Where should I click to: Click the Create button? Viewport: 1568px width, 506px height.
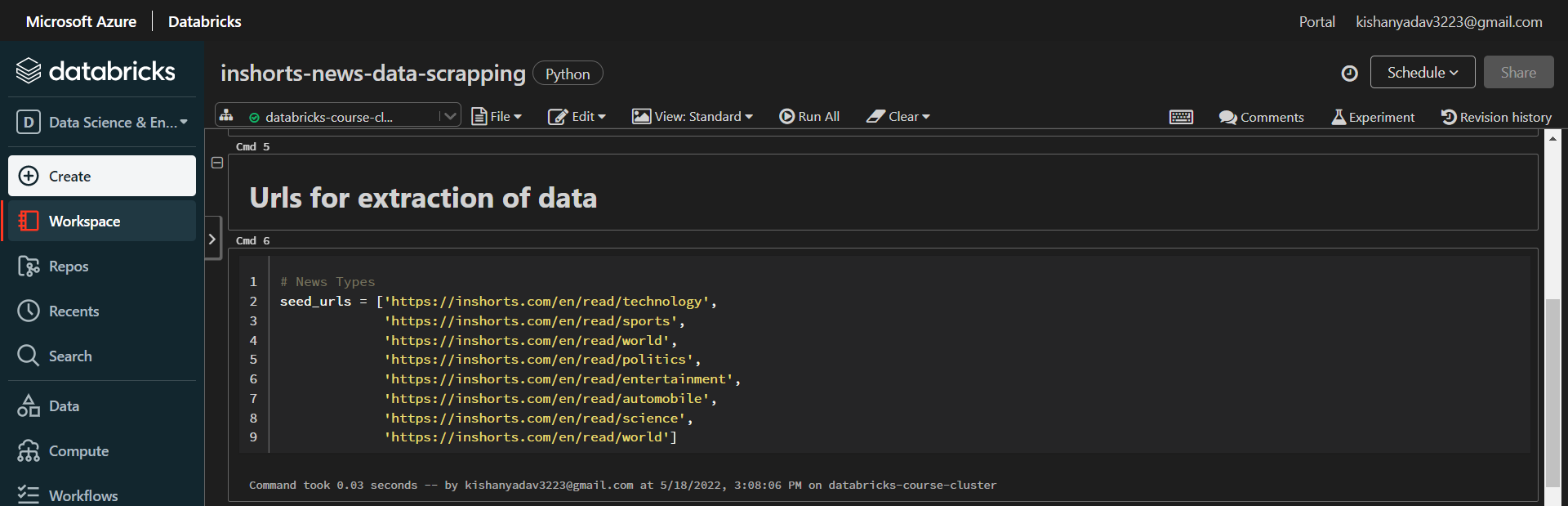click(102, 176)
